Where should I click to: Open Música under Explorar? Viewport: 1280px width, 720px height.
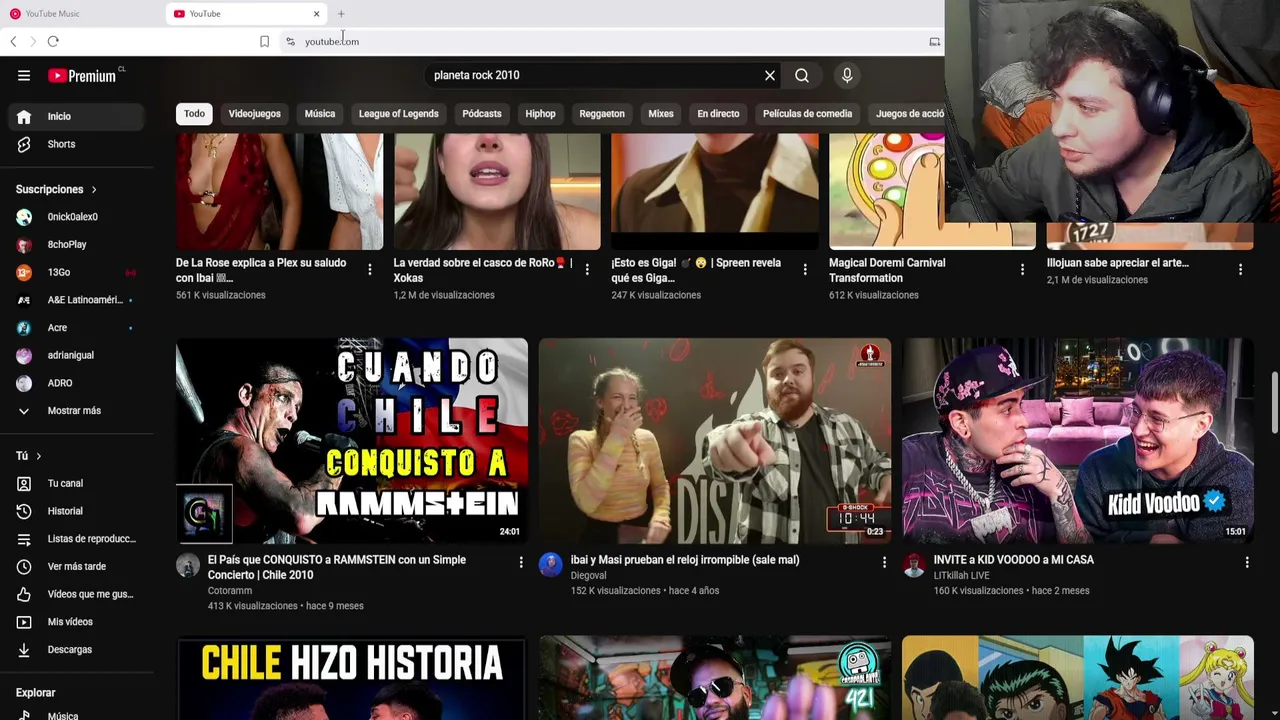(76, 714)
